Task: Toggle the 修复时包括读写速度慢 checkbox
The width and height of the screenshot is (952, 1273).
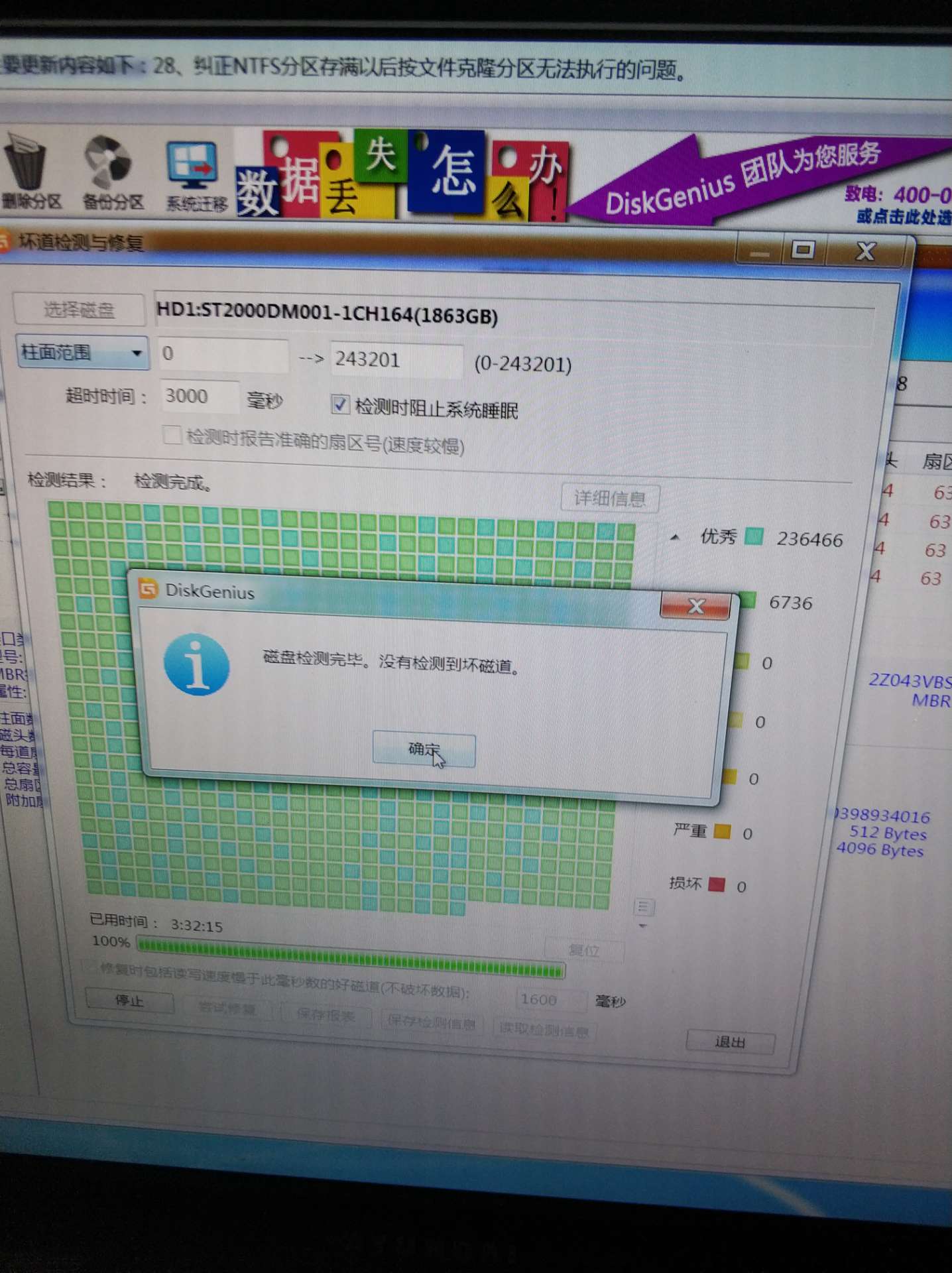Action: click(x=91, y=967)
